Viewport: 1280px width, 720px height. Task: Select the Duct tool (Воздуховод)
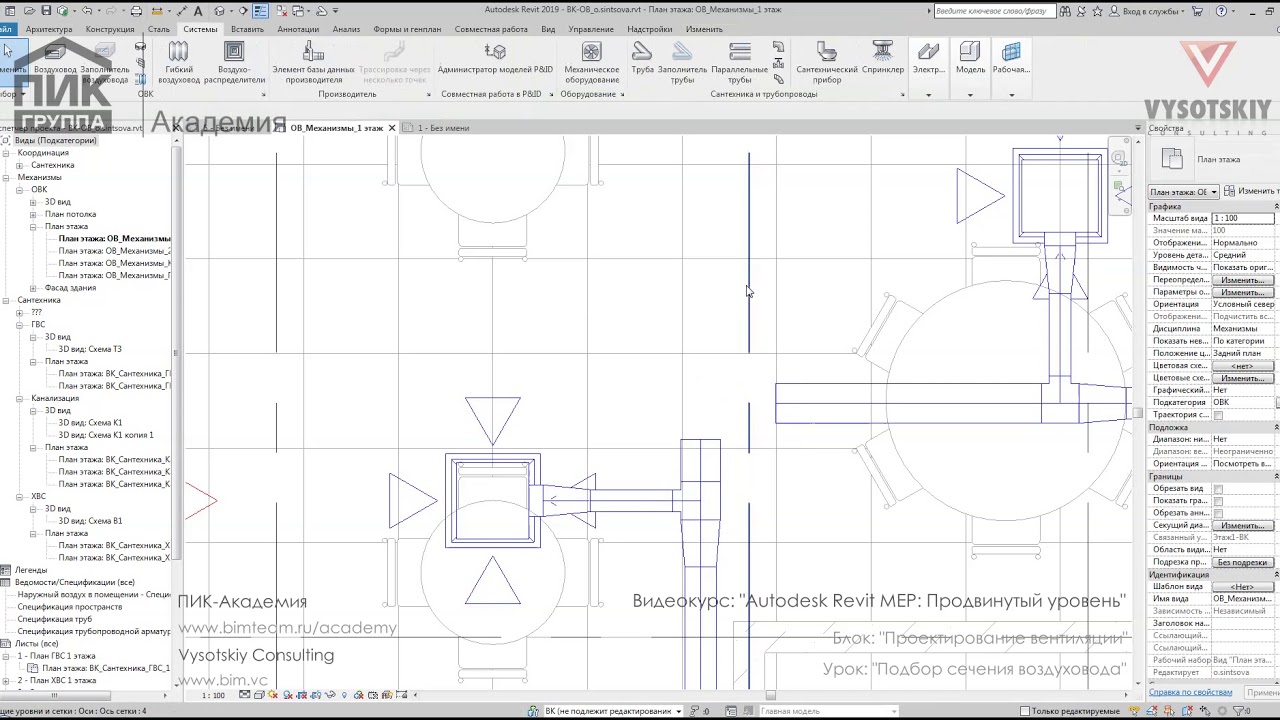[x=55, y=58]
